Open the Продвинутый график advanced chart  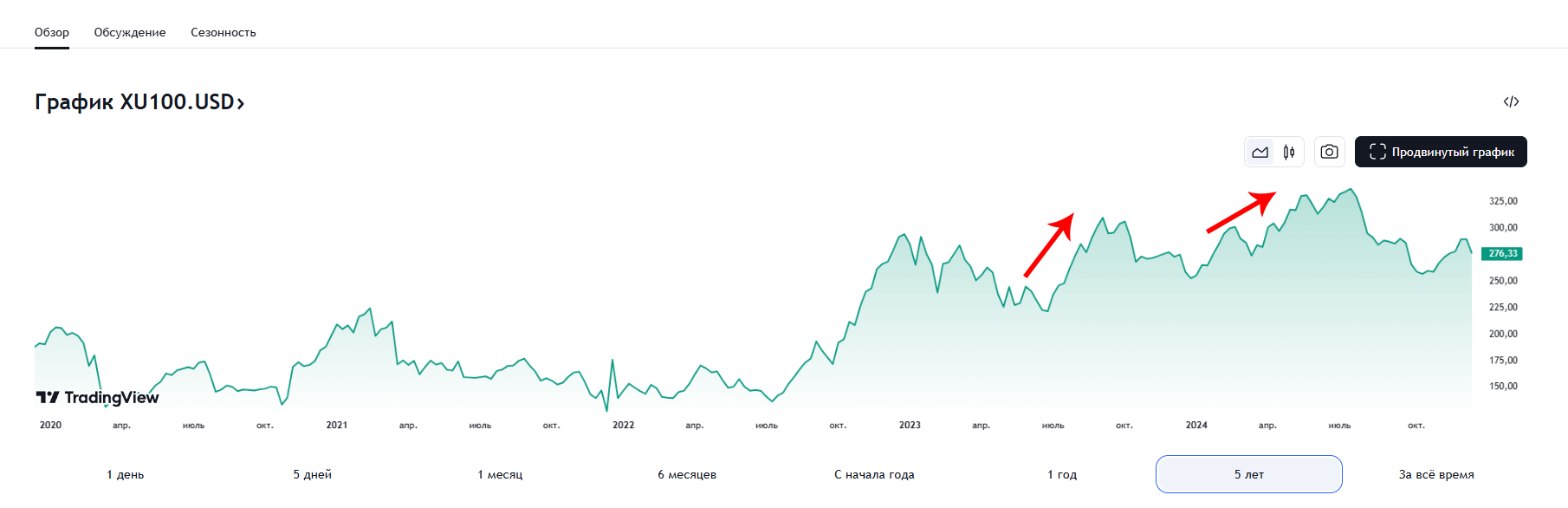1441,152
